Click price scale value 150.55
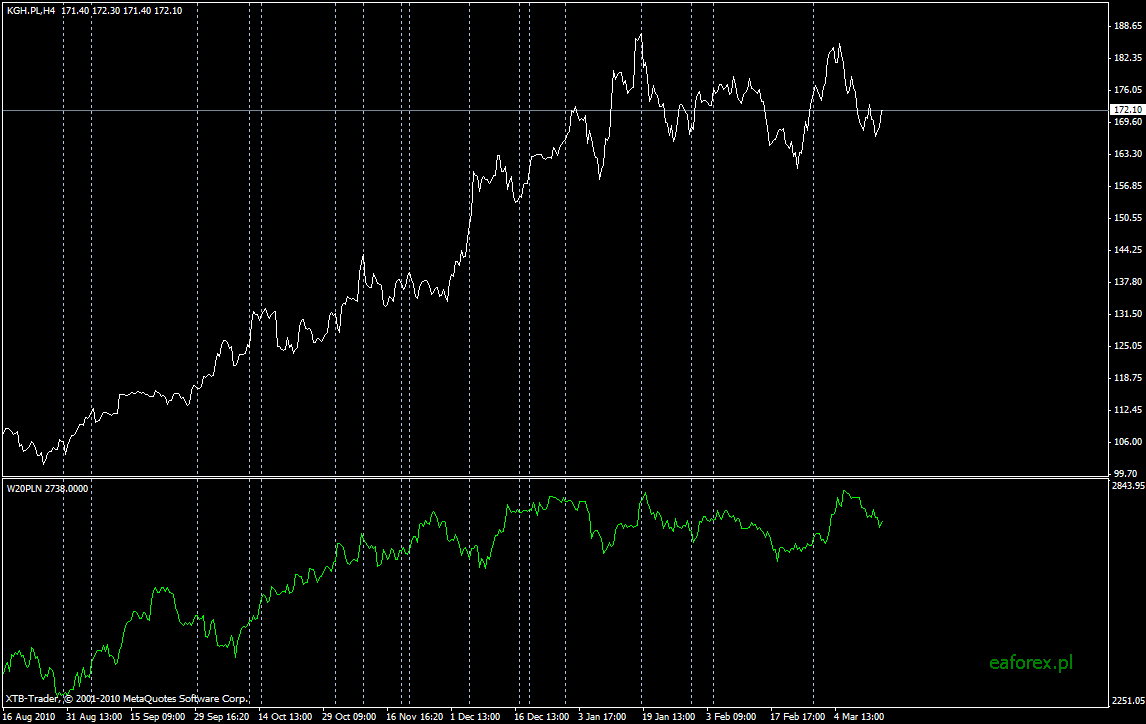 click(x=1128, y=218)
